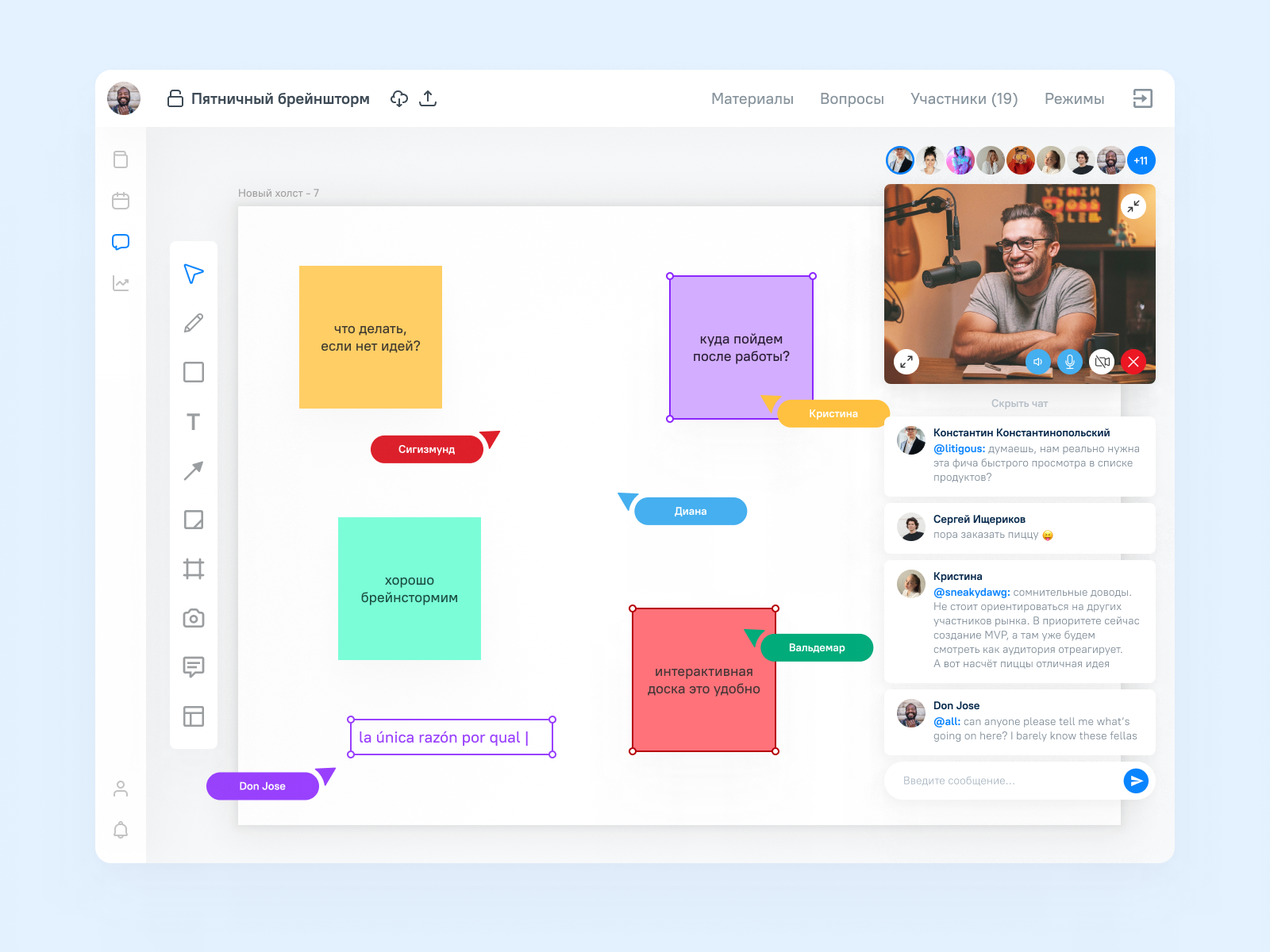Click the Don Jose cursor label
The image size is (1270, 952).
[263, 786]
